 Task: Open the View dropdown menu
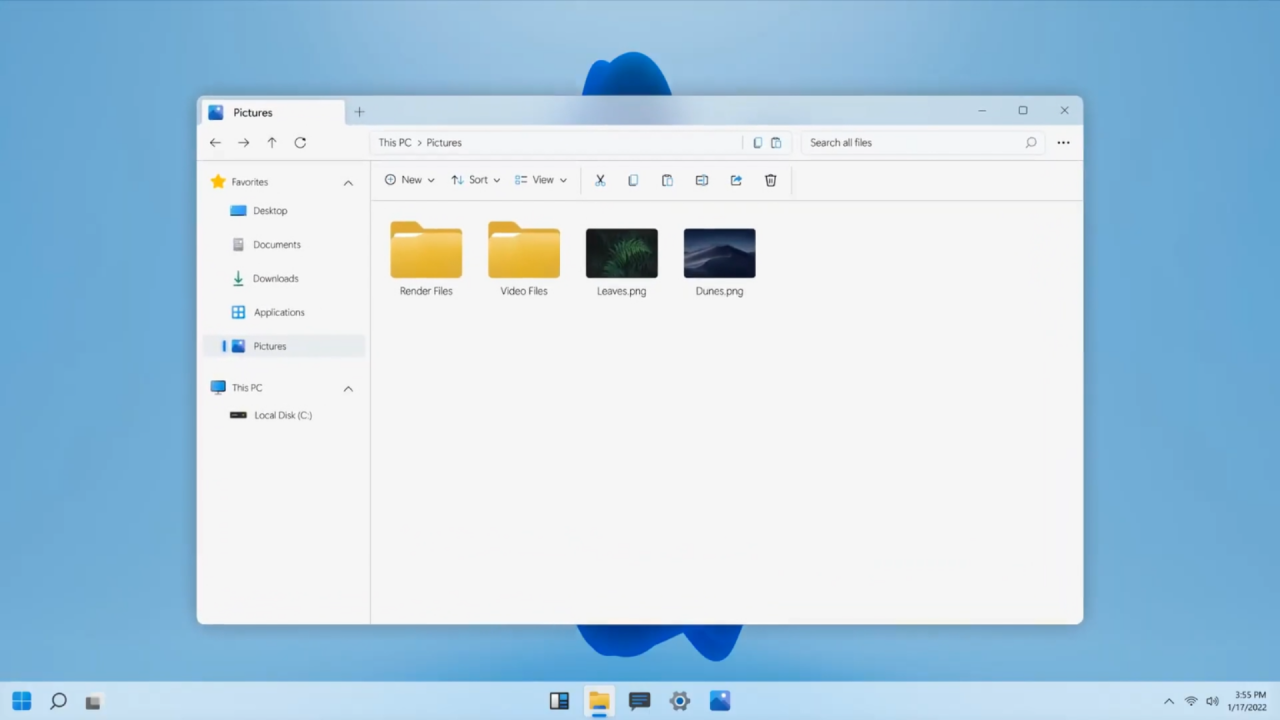(541, 180)
